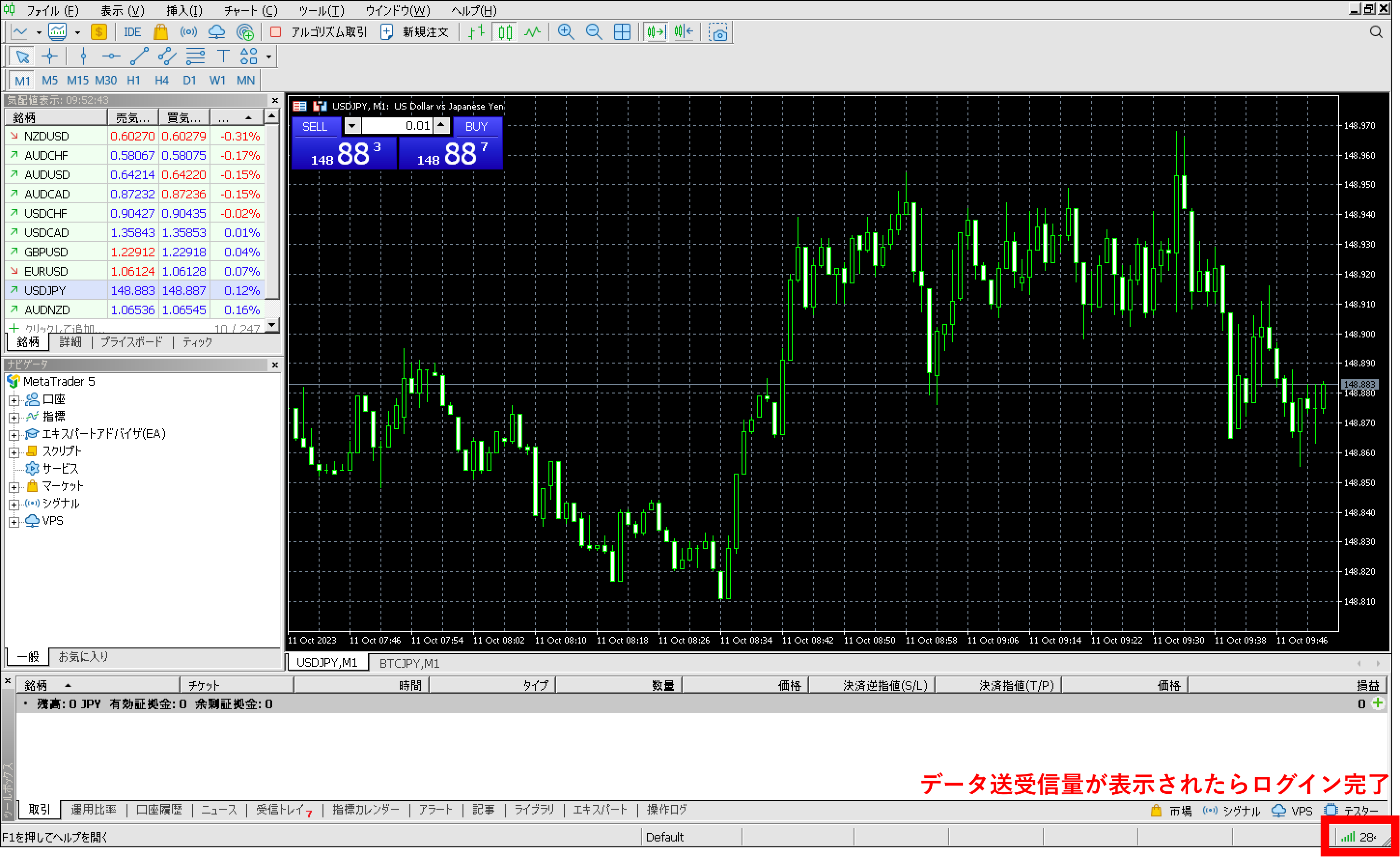The height and width of the screenshot is (857, 1400).
Task: Expand the 口座 tree node
Action: (14, 400)
